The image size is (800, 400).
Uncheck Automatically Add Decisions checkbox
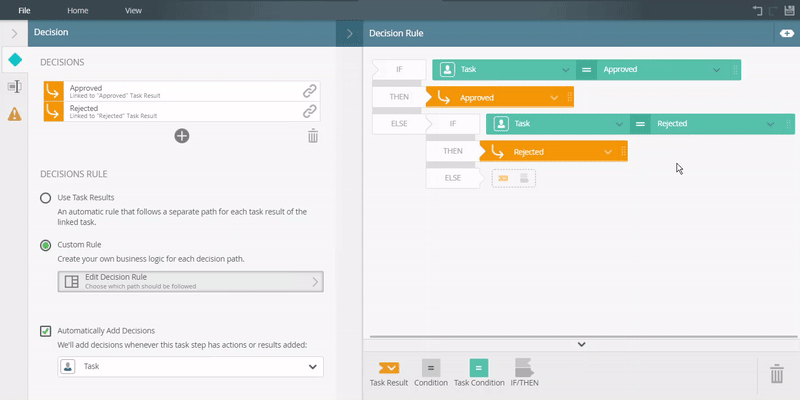pyautogui.click(x=46, y=331)
